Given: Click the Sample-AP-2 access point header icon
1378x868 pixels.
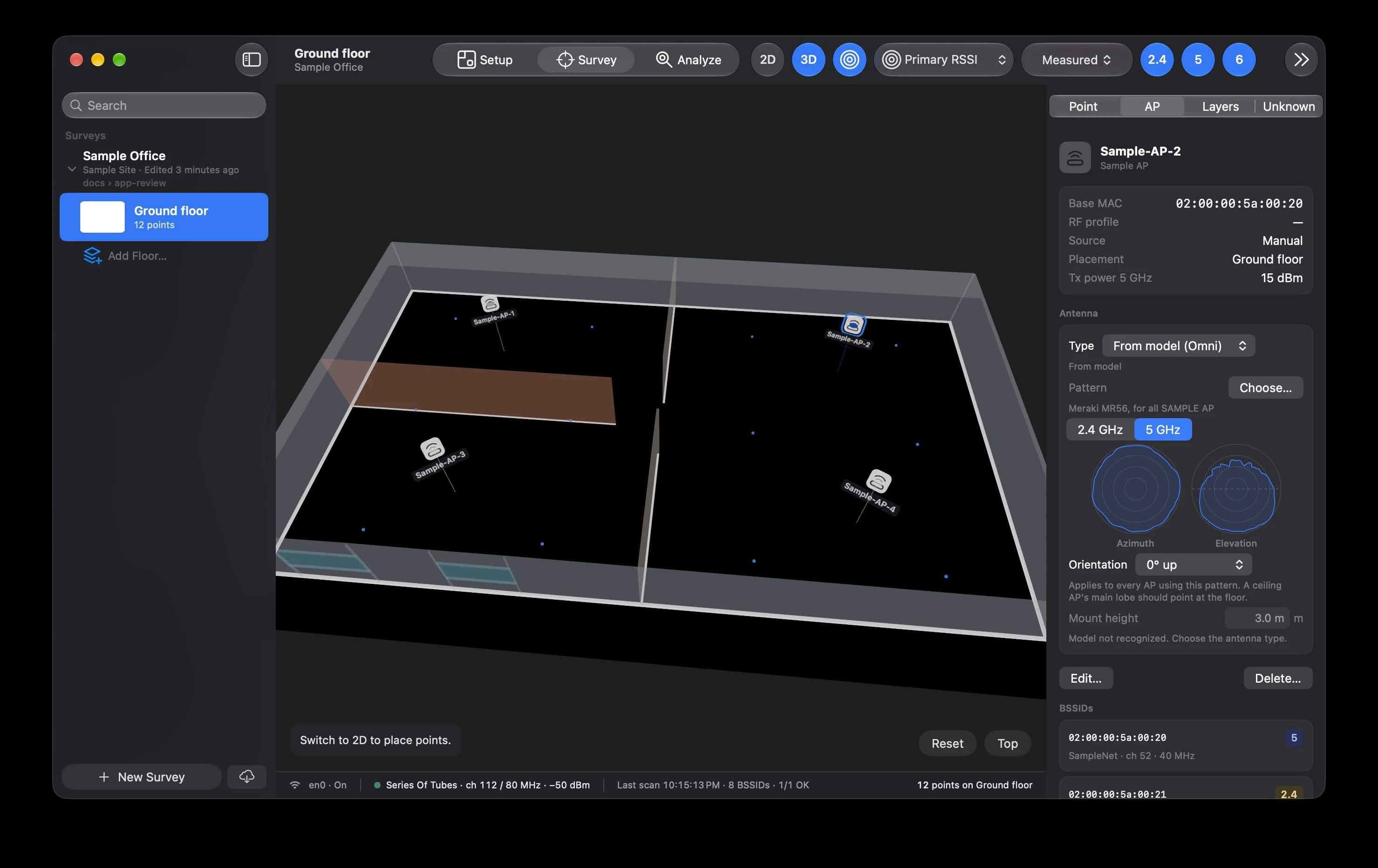Looking at the screenshot, I should coord(1075,157).
